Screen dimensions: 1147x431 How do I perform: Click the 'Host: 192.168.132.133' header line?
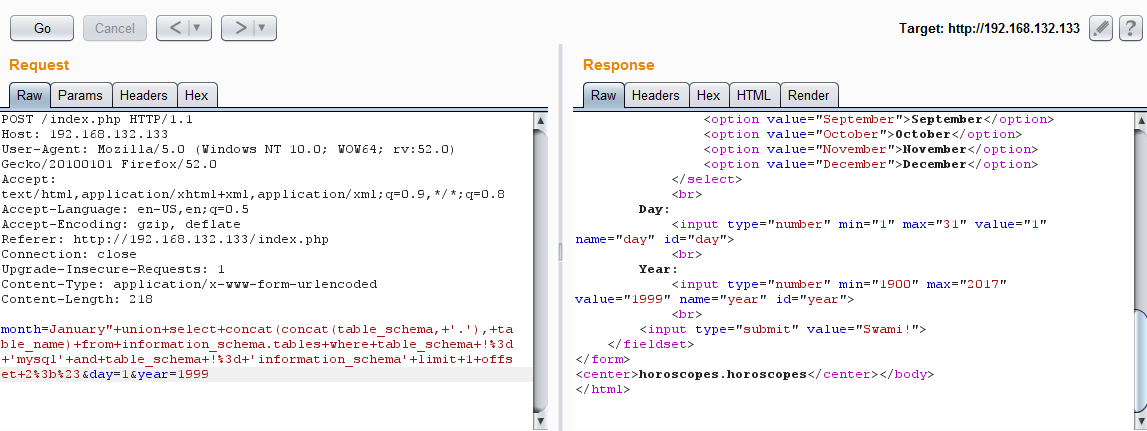tap(85, 134)
